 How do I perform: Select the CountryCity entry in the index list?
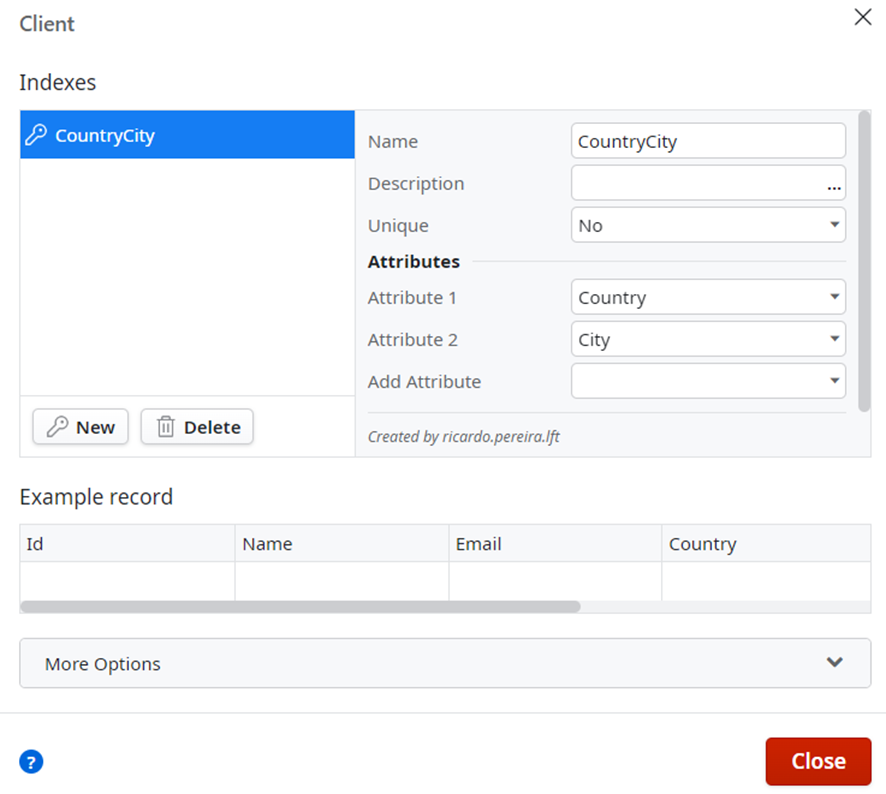tap(186, 135)
